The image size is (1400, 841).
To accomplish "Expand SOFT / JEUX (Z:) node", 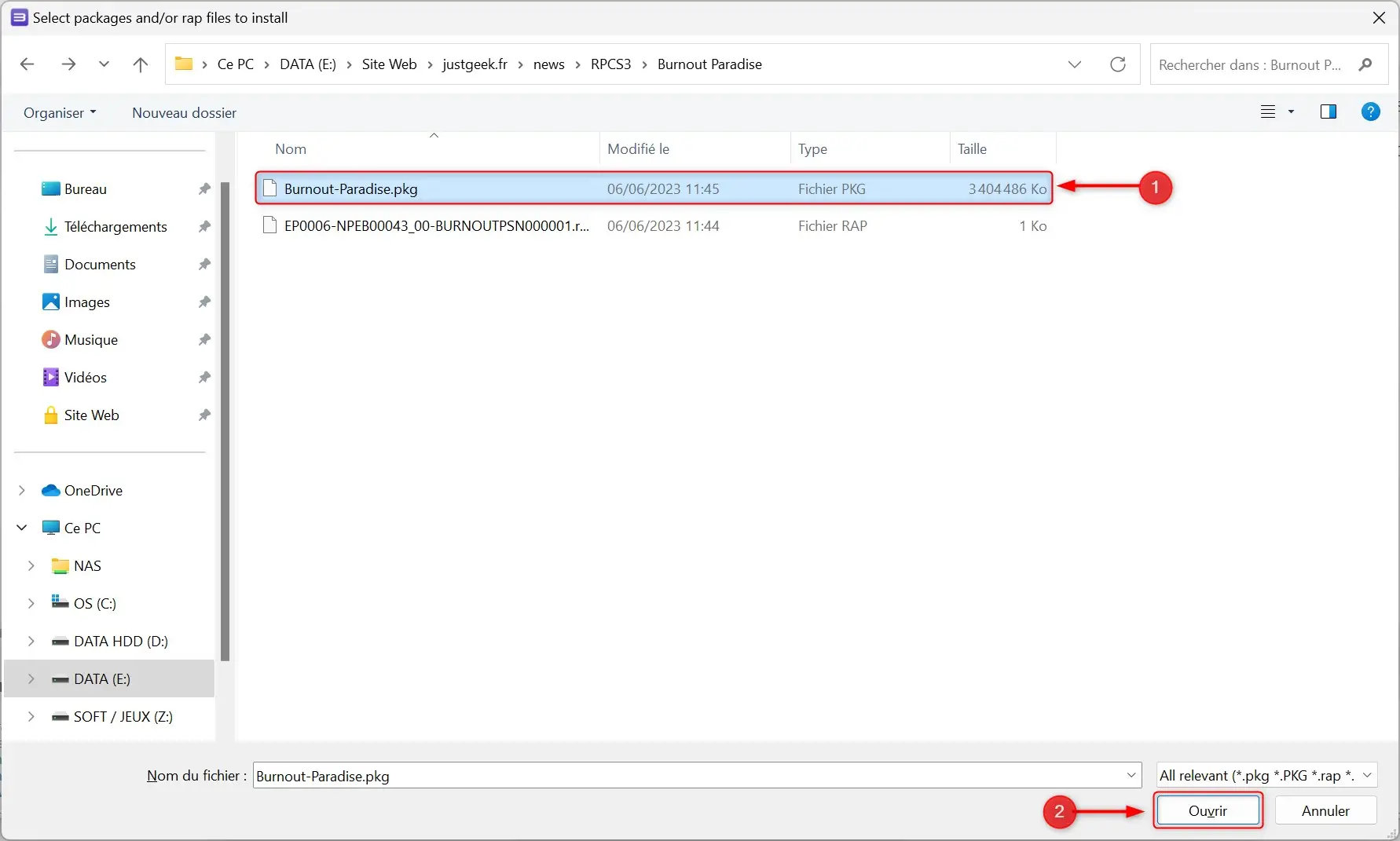I will (x=31, y=716).
